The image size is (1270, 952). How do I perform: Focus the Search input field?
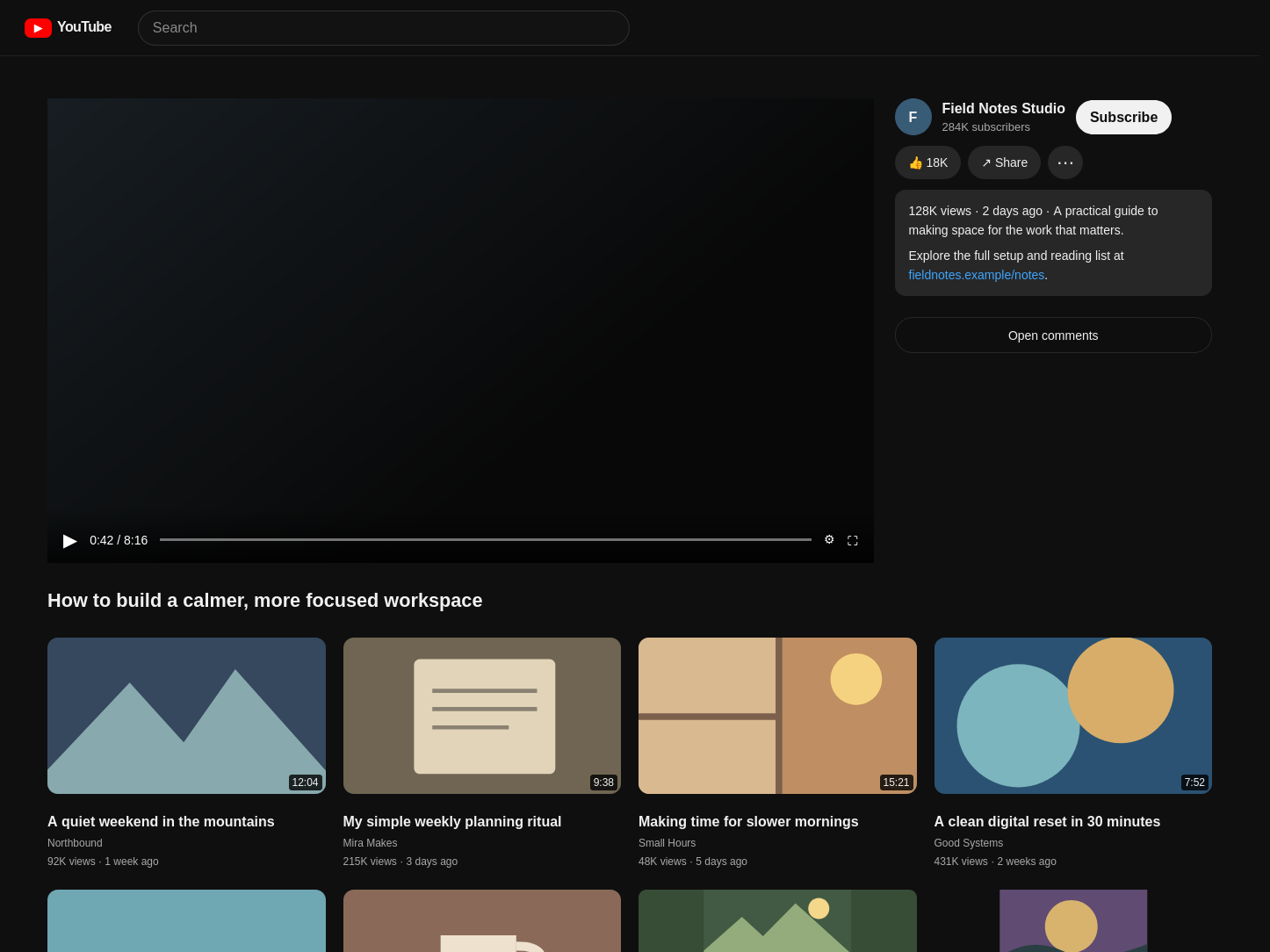pyautogui.click(x=384, y=28)
